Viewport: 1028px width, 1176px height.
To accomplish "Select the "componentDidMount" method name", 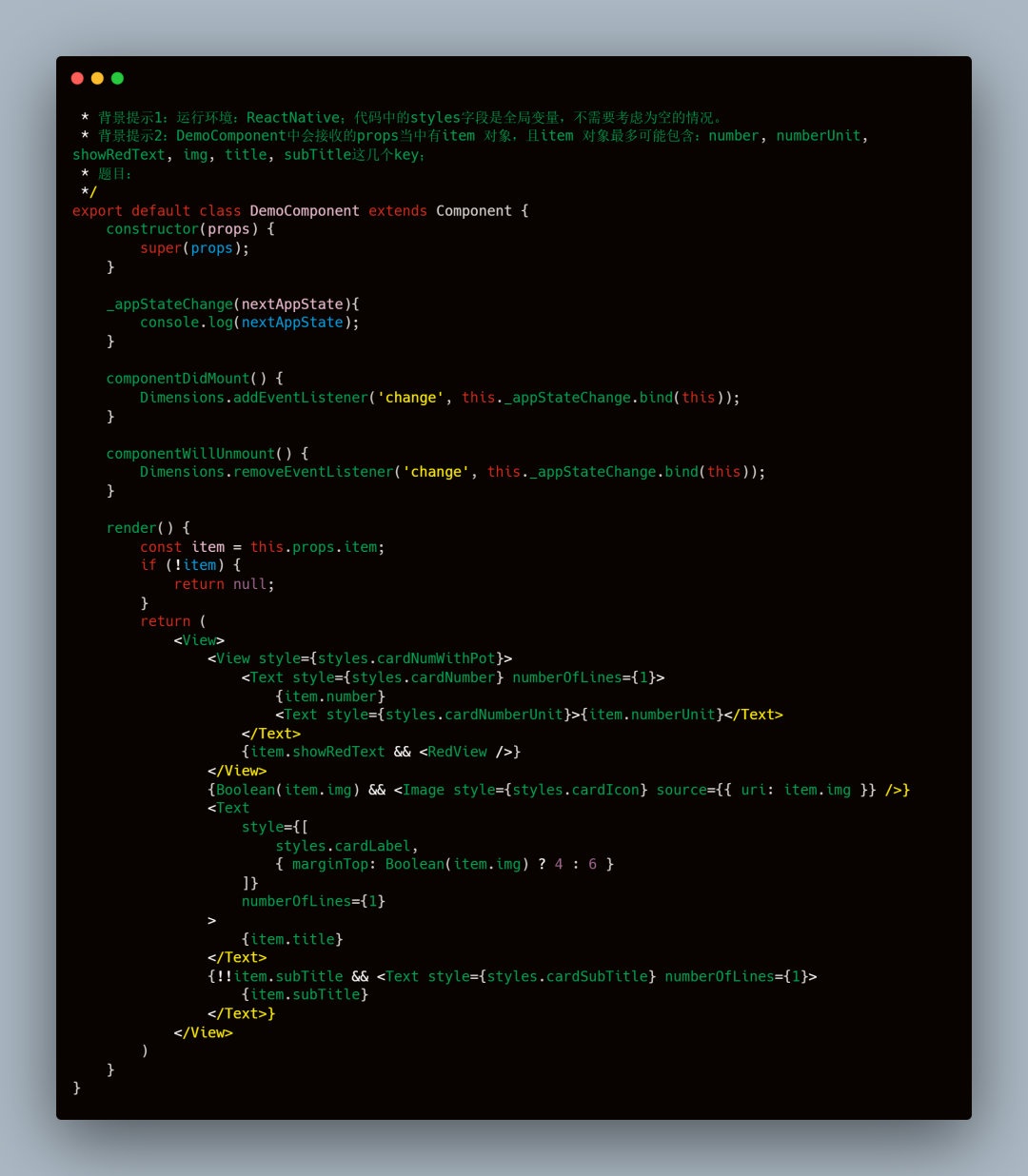I will coord(178,379).
